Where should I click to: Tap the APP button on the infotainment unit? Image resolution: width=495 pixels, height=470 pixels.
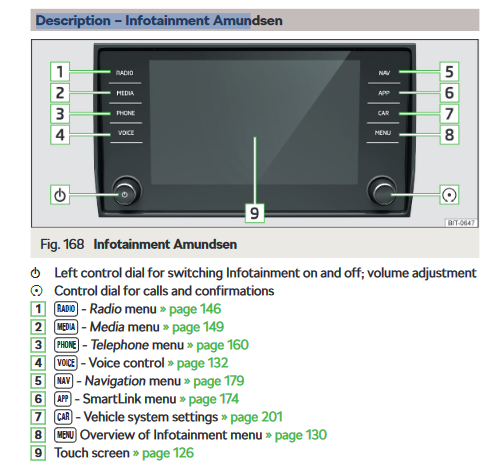coord(384,93)
